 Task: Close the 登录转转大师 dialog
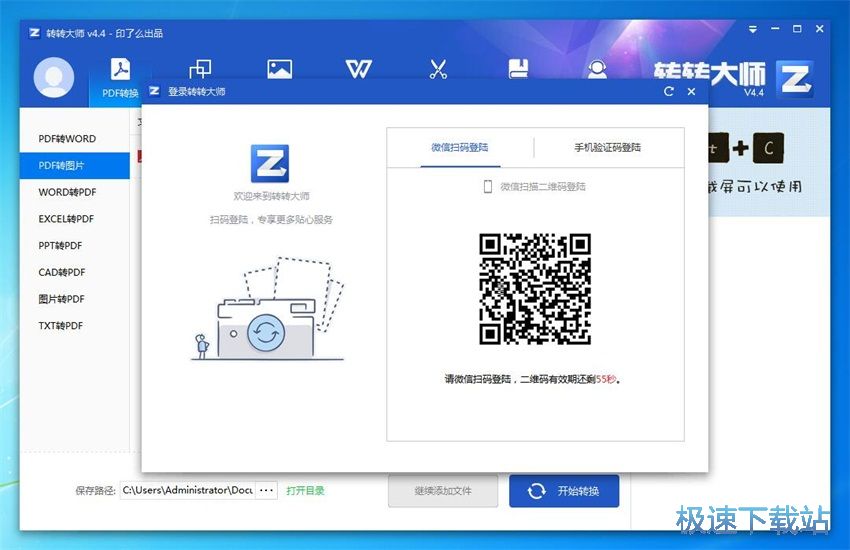pos(691,92)
